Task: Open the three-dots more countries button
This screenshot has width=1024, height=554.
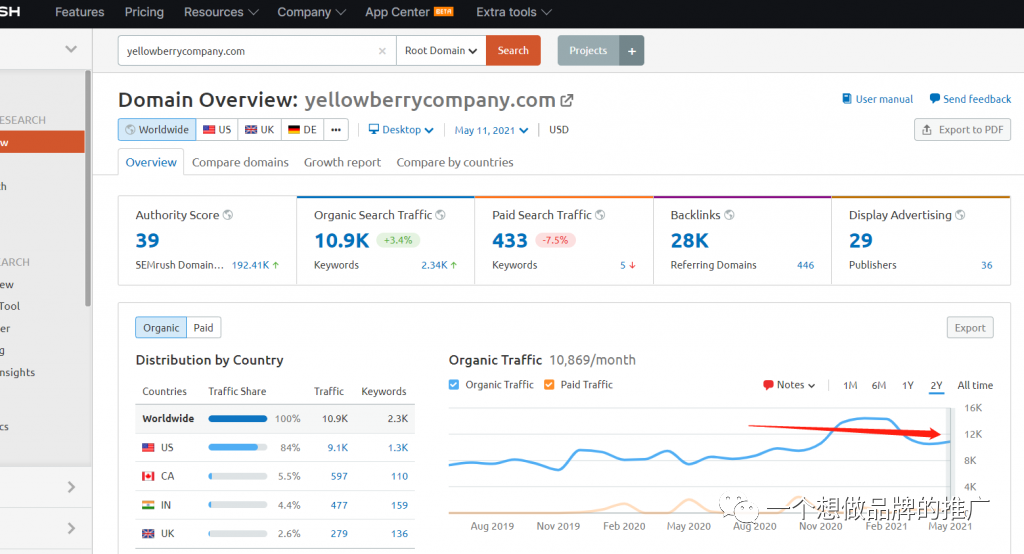Action: [336, 129]
